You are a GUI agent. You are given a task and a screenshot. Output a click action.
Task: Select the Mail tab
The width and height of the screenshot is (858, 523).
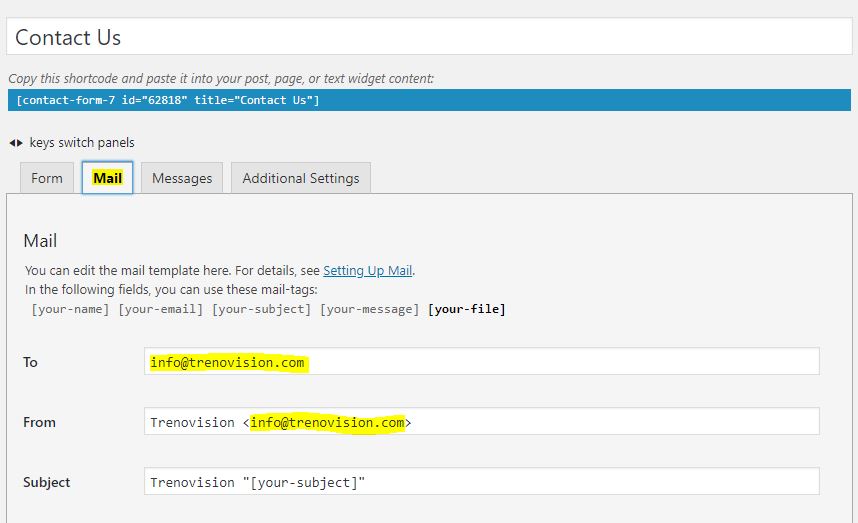pyautogui.click(x=107, y=178)
